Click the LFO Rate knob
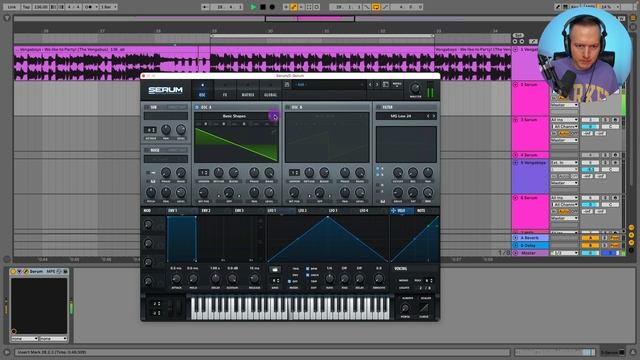640x360 pixels. (x=329, y=279)
